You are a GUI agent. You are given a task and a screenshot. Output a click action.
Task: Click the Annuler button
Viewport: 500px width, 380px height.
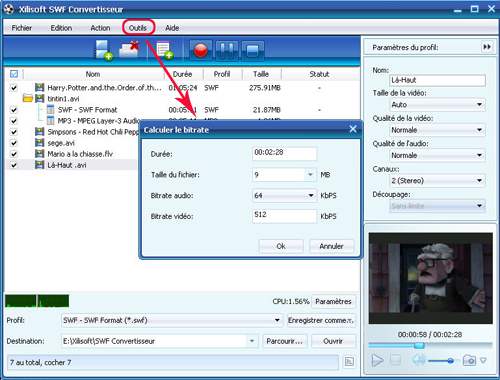click(x=331, y=246)
